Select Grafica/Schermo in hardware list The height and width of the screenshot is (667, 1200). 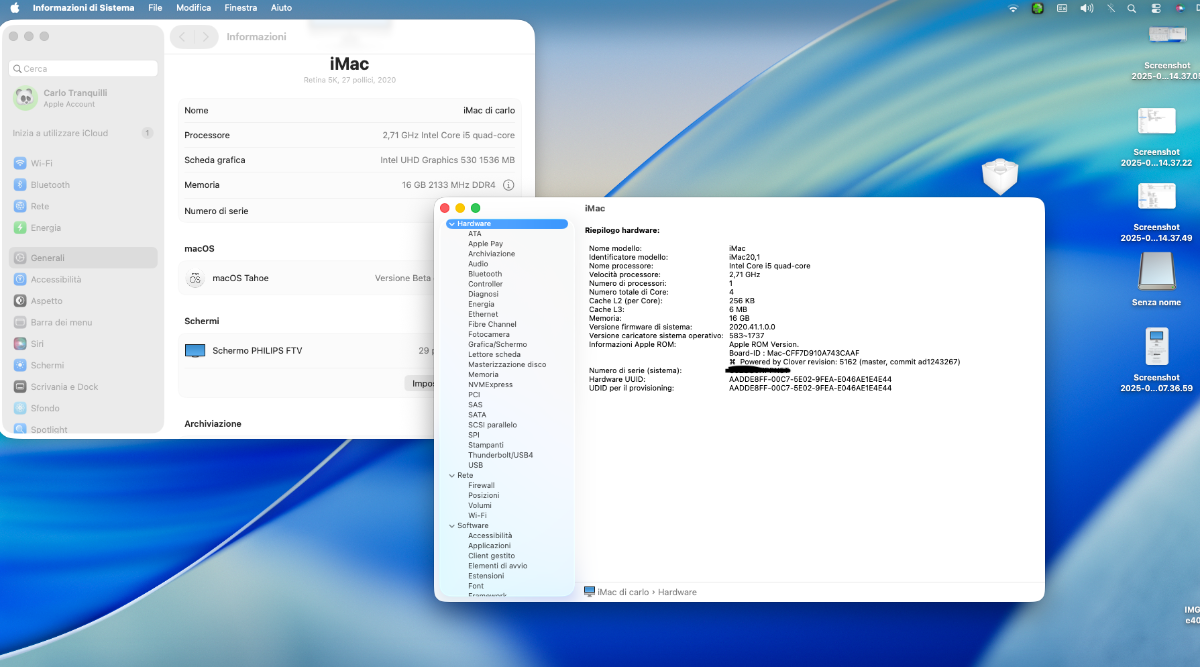497,344
